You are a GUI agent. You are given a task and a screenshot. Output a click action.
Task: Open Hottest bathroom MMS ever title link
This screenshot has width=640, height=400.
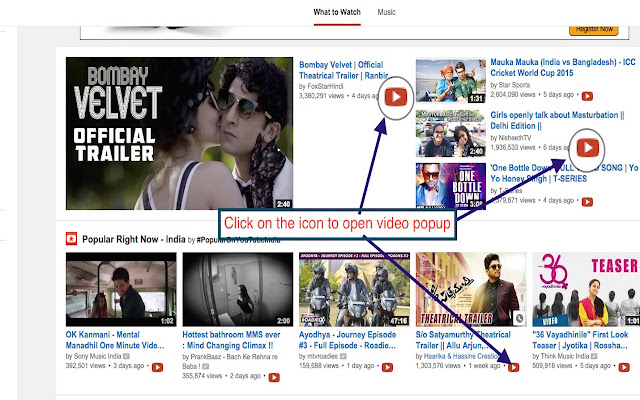(231, 340)
